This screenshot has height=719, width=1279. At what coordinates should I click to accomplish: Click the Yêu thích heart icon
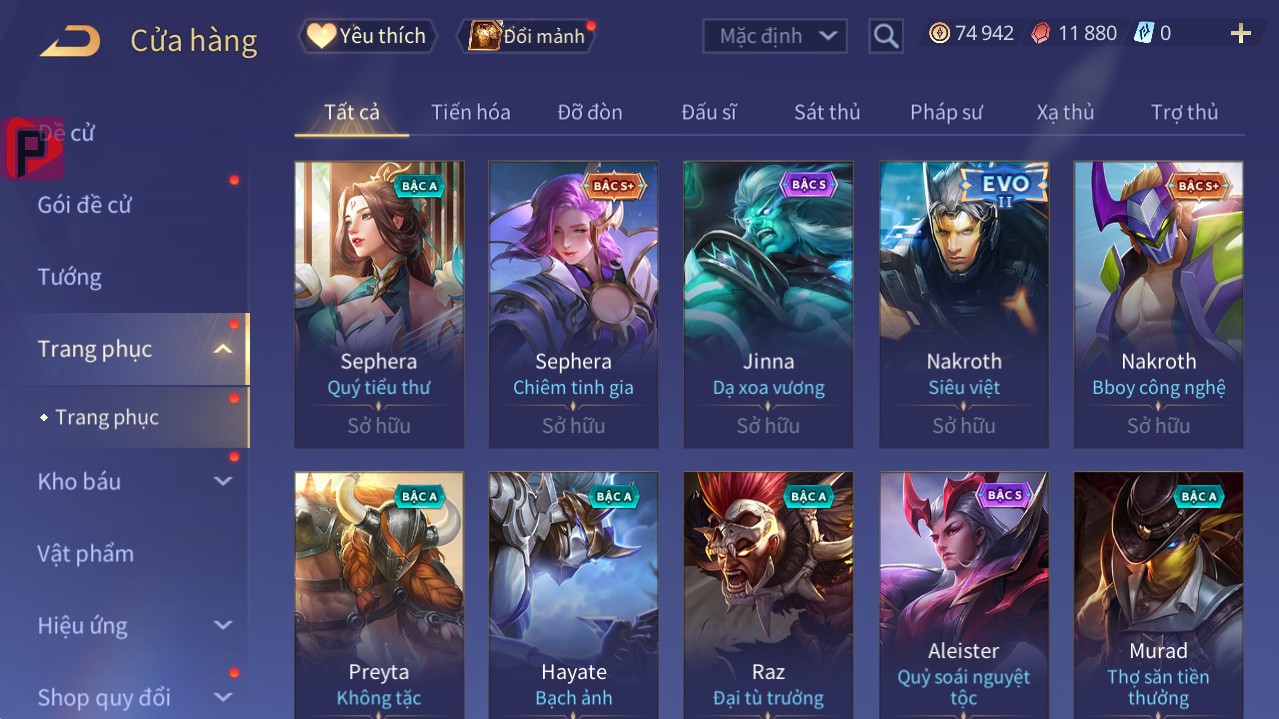click(321, 36)
